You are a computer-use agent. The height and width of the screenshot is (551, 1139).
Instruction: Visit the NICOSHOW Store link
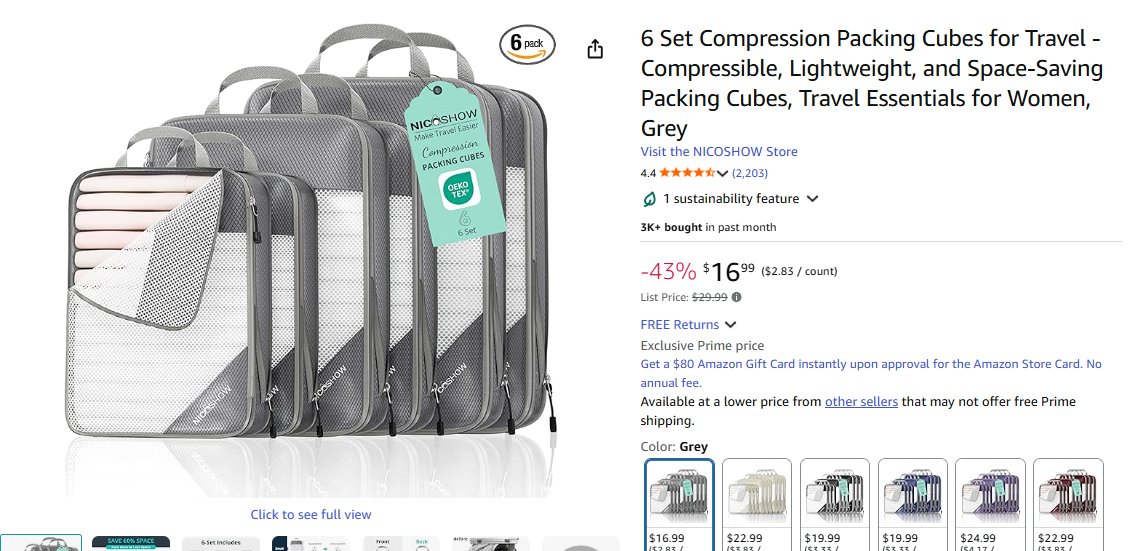coord(719,152)
